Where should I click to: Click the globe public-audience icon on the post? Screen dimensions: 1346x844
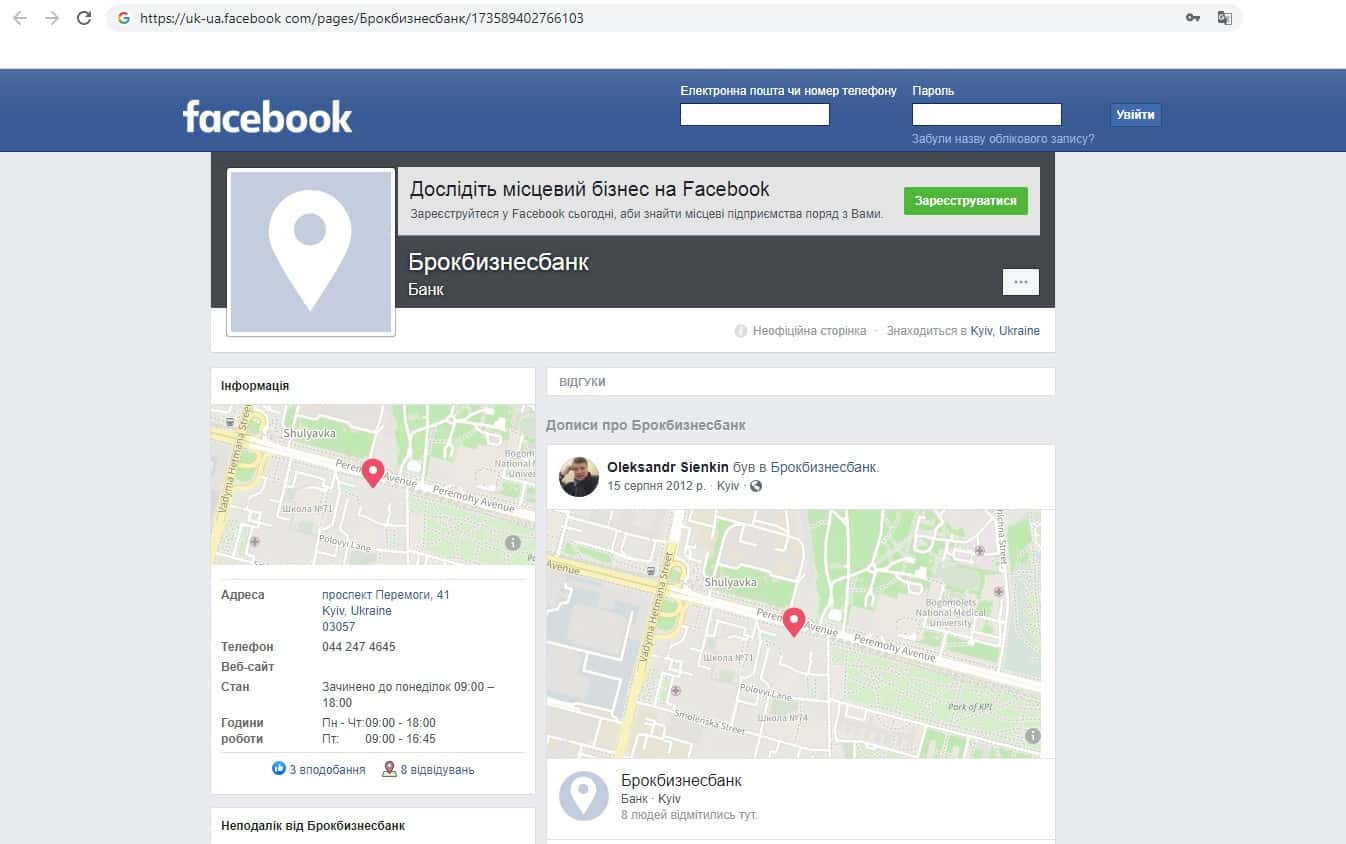[756, 486]
